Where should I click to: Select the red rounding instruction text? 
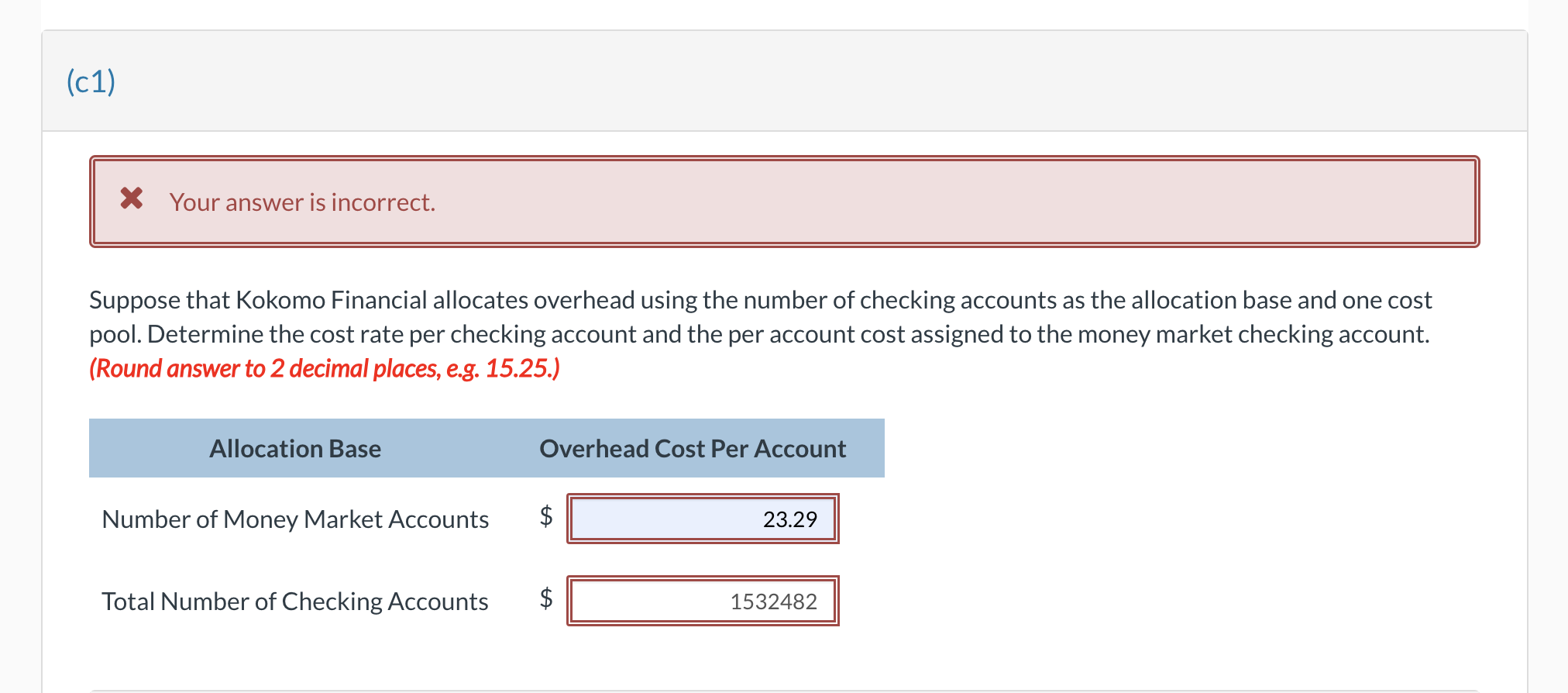325,368
